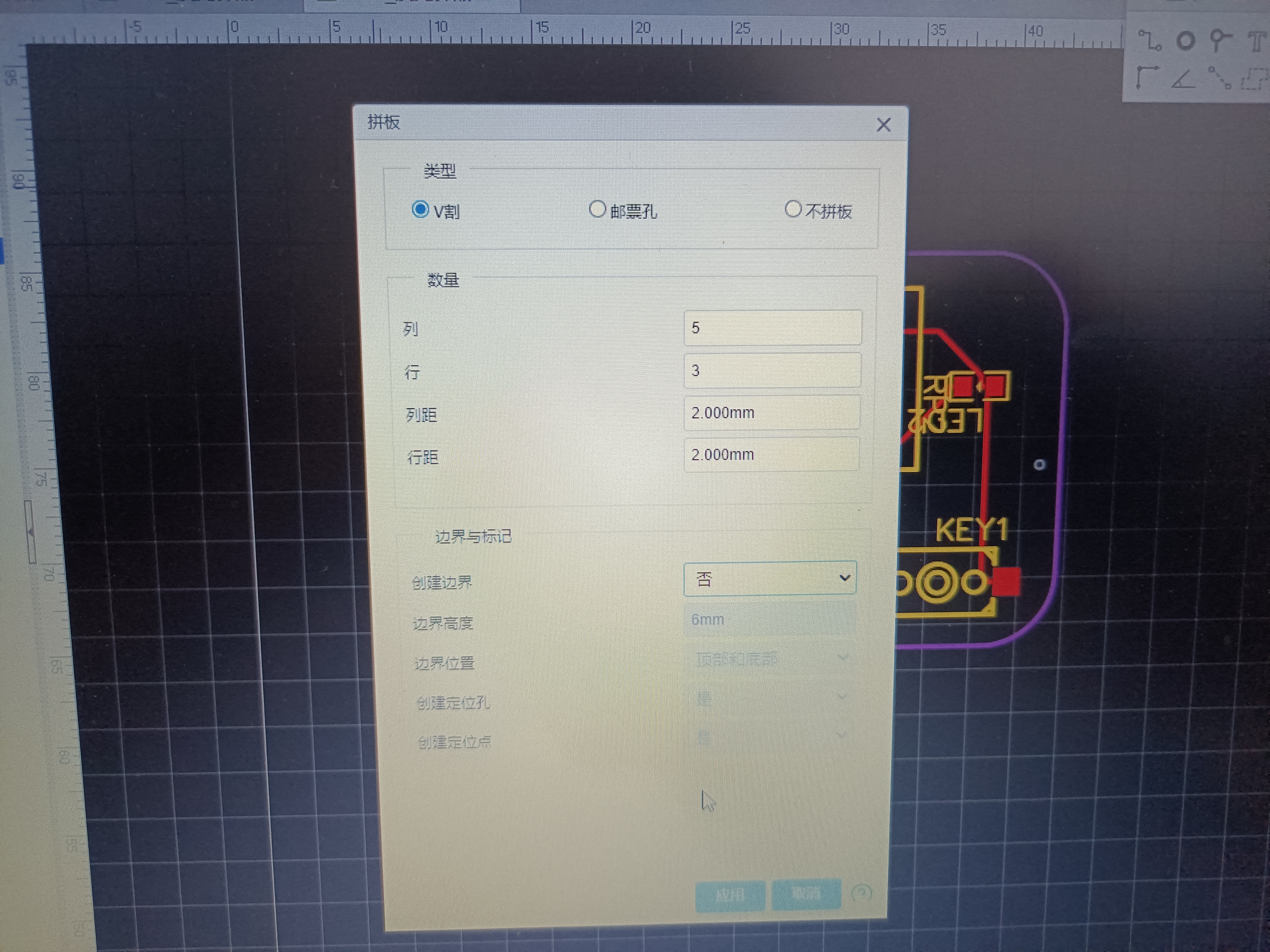Open the 创建边界 dropdown
Viewport: 1270px width, 952px height.
click(770, 578)
